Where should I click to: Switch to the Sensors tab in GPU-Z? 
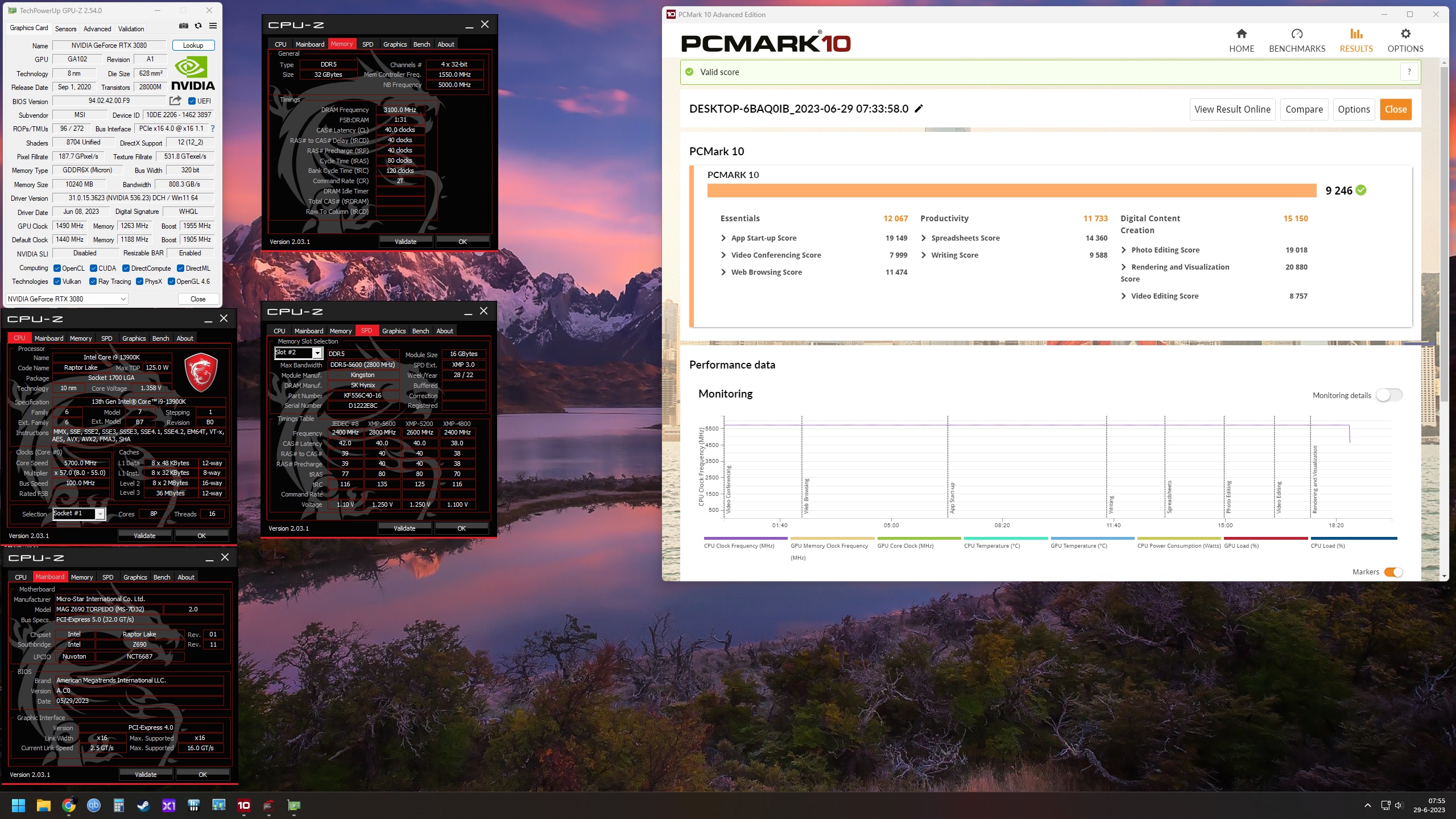[x=65, y=29]
